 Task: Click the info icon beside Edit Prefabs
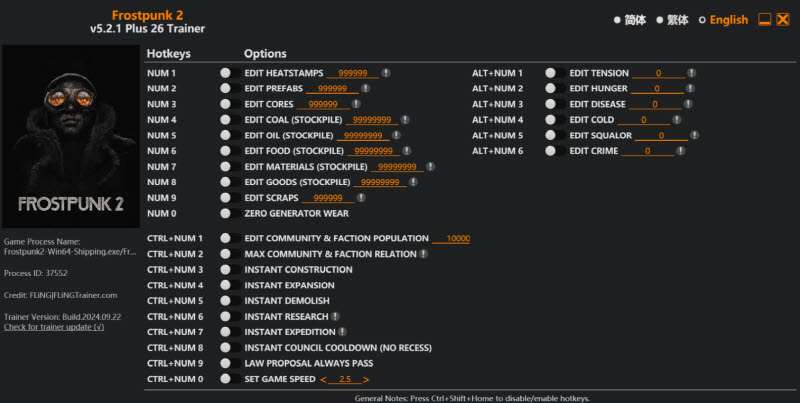pos(365,89)
